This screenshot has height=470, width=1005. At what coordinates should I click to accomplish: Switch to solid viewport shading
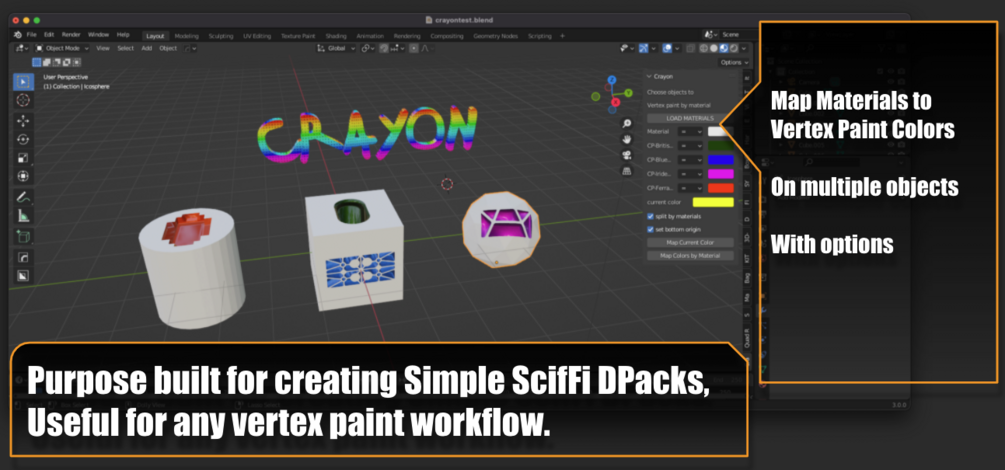coord(713,48)
